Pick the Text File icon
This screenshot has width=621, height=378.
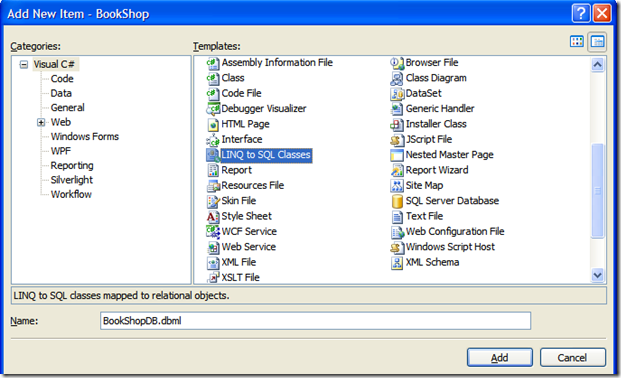click(397, 217)
